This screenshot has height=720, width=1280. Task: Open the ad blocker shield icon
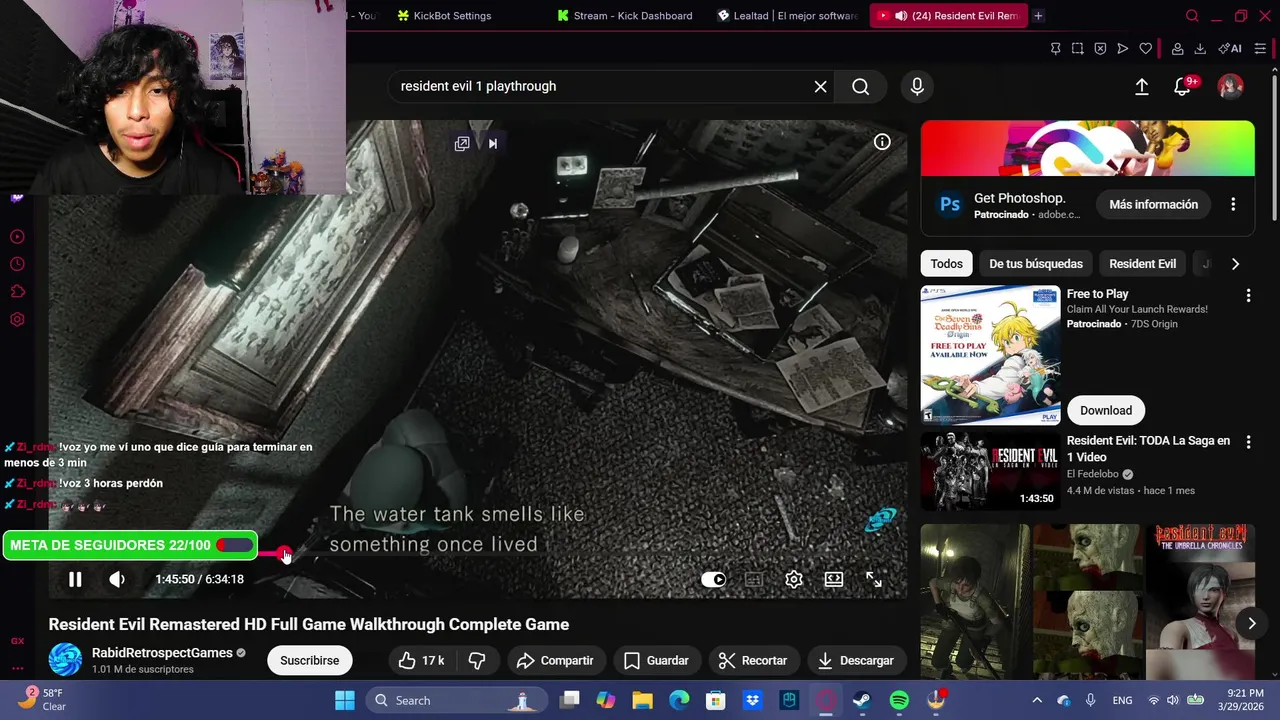(x=1100, y=48)
